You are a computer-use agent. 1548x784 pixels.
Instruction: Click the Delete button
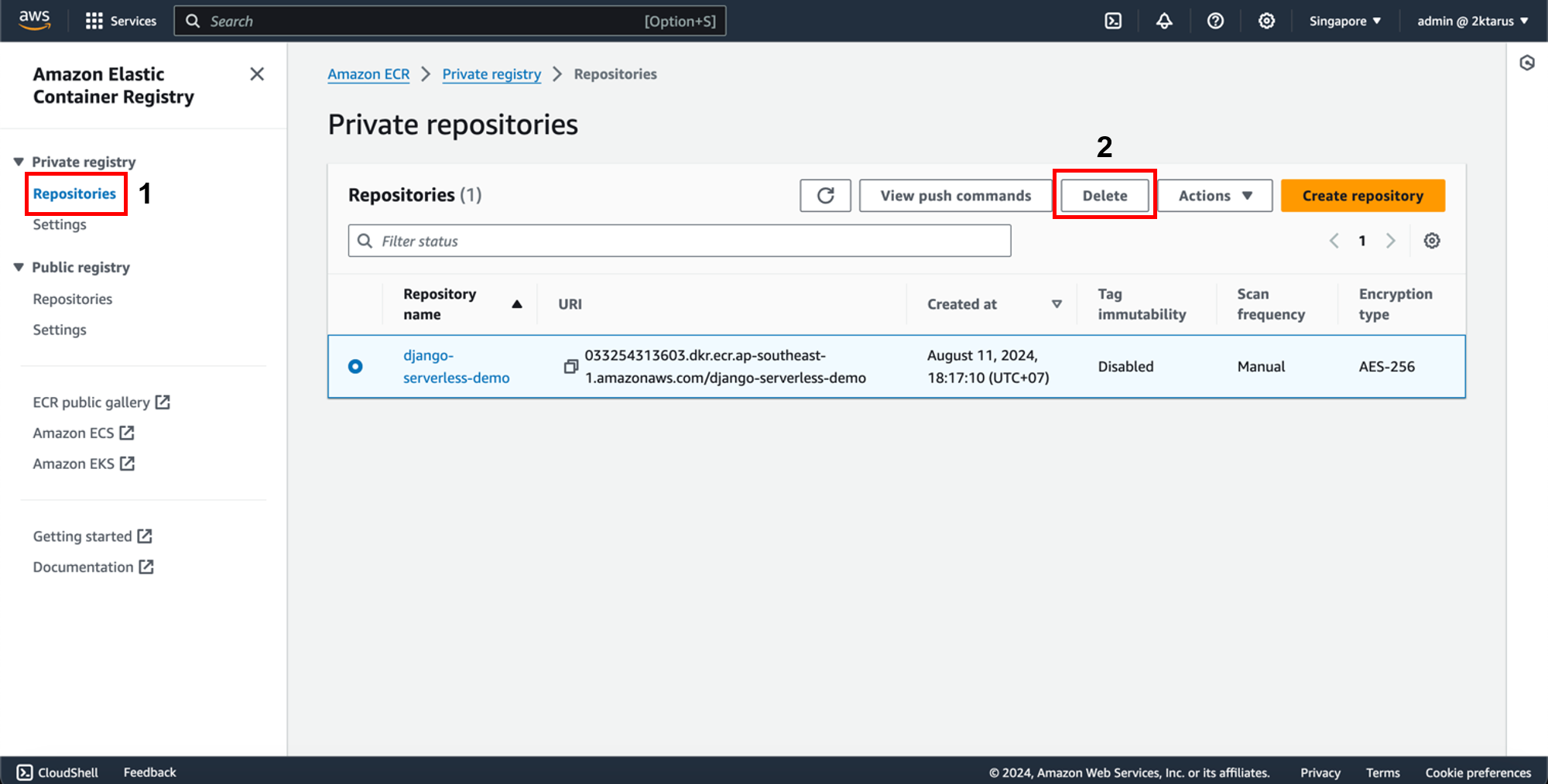[x=1104, y=196]
